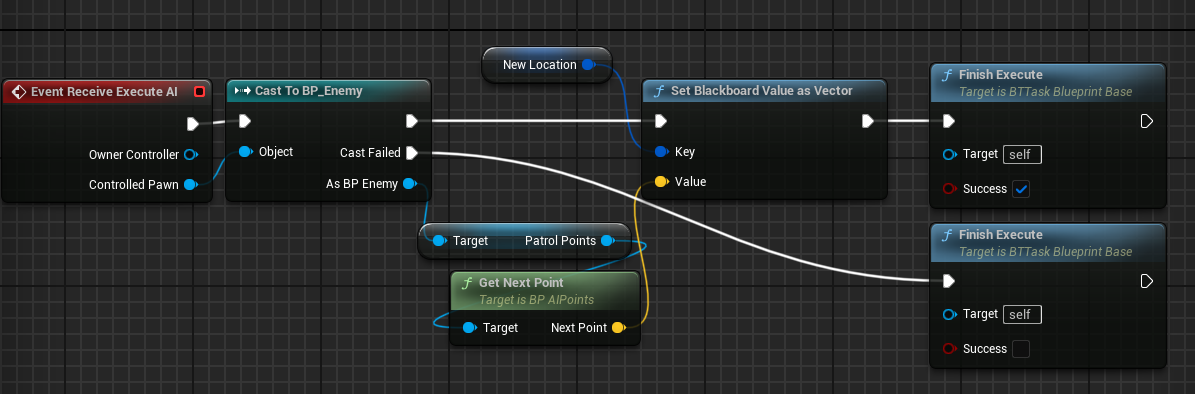Click the Cast To BP_Enemy exec output pin
1195x394 pixels.
click(x=412, y=121)
